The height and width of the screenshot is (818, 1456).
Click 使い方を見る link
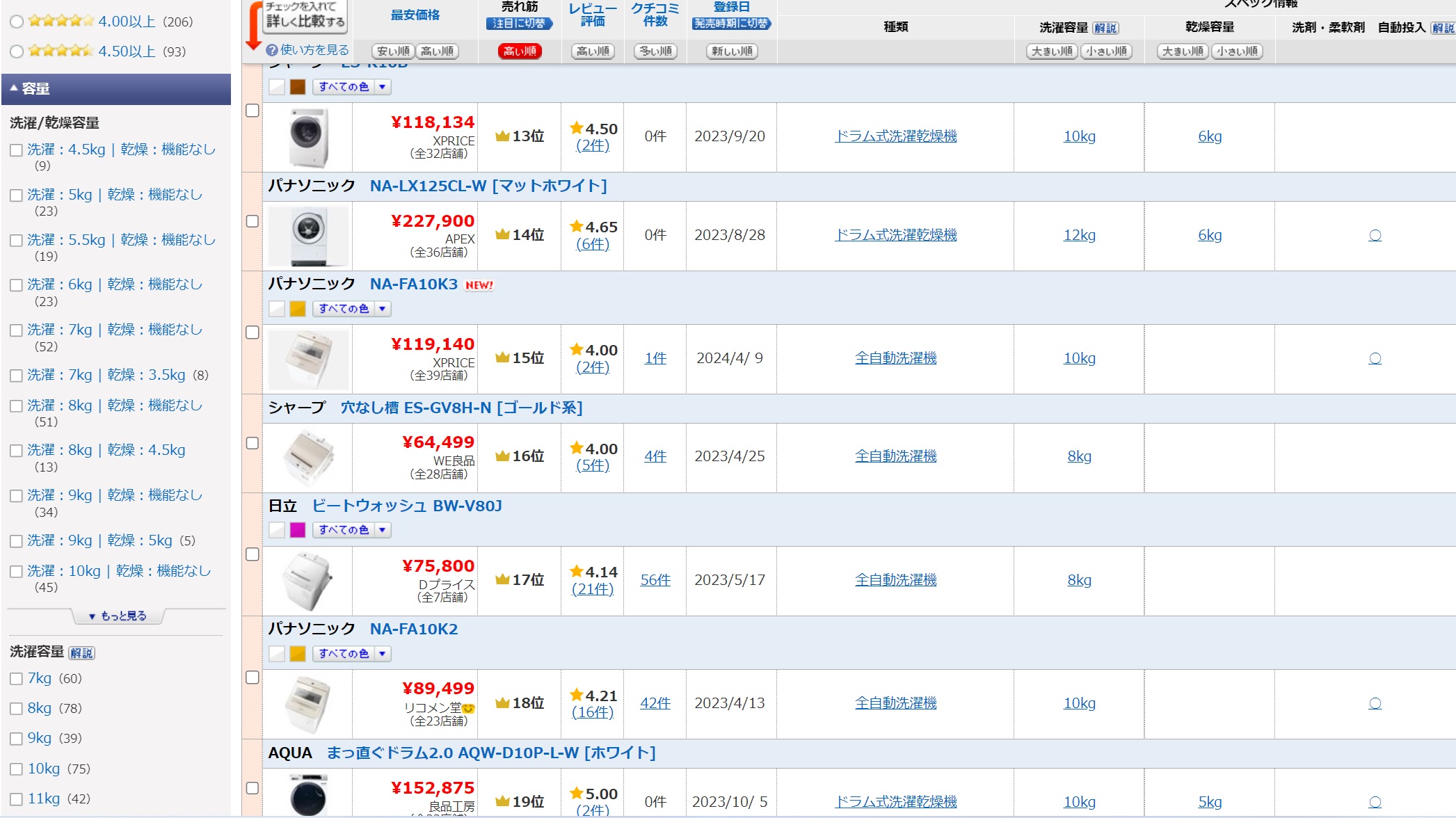pos(314,50)
